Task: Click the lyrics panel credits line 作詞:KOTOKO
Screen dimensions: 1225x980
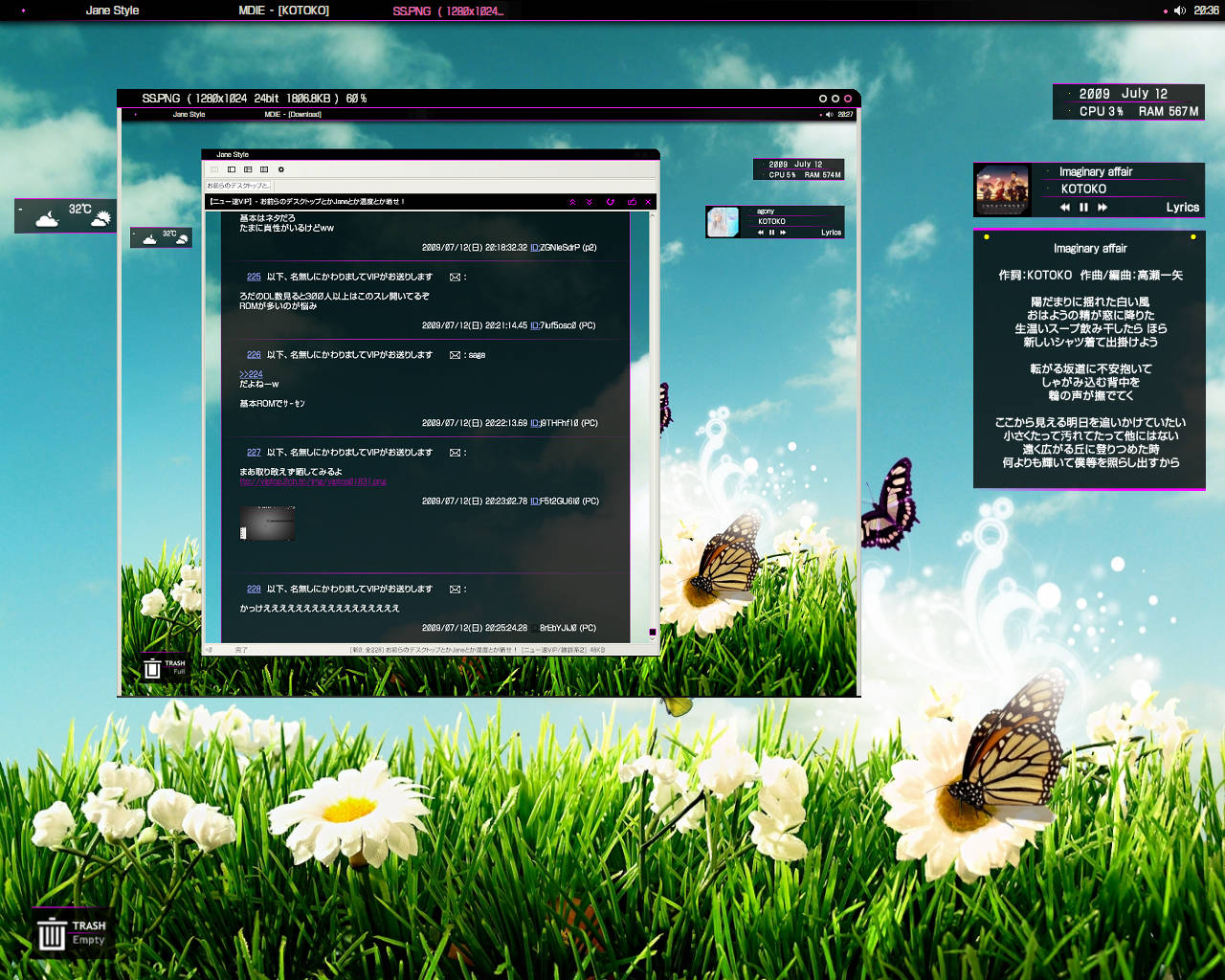Action: 1090,275
